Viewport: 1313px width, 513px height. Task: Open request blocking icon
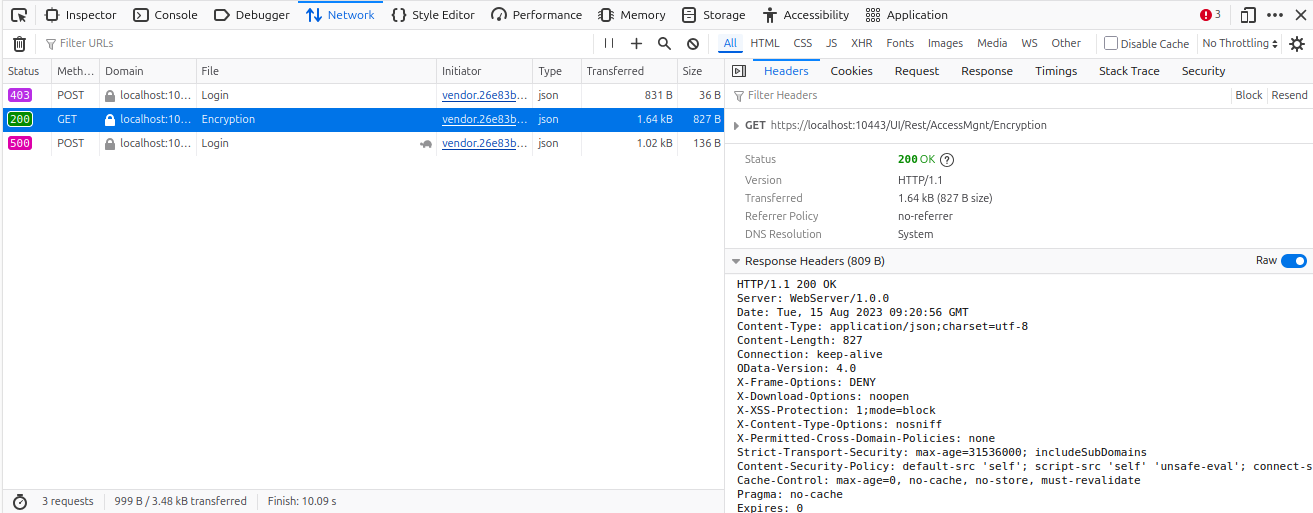click(x=693, y=44)
